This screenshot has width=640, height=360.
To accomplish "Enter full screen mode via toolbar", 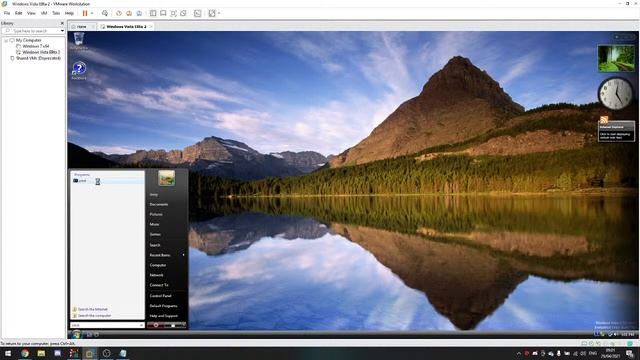I will click(x=173, y=13).
